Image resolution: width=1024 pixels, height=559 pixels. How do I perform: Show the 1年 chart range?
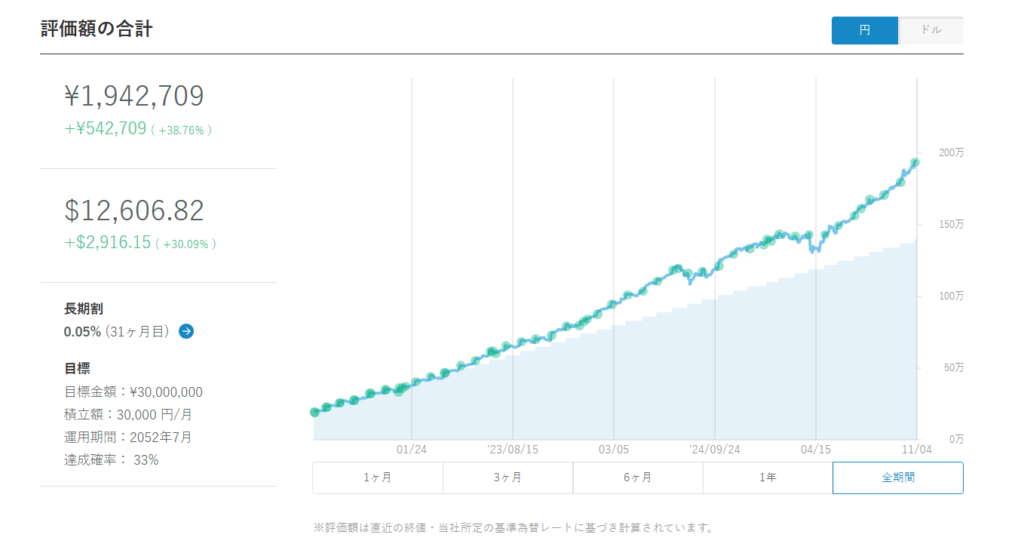(x=767, y=478)
